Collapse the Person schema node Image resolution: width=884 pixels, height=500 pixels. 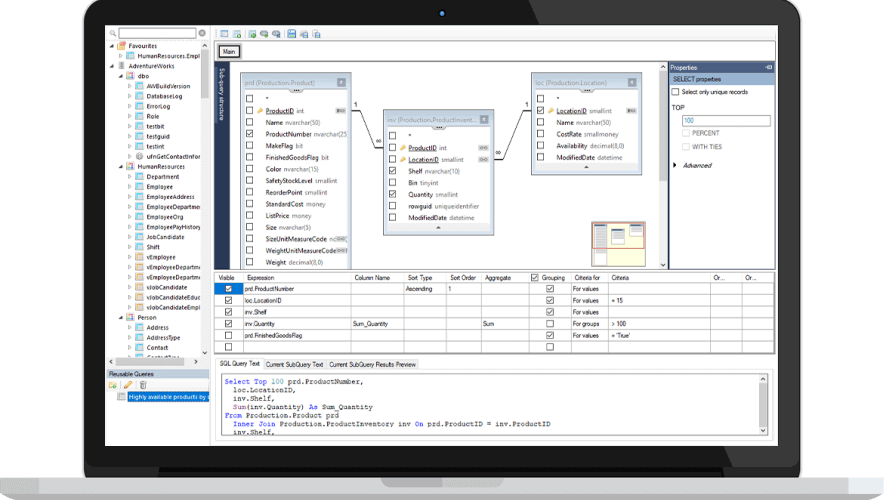click(121, 317)
